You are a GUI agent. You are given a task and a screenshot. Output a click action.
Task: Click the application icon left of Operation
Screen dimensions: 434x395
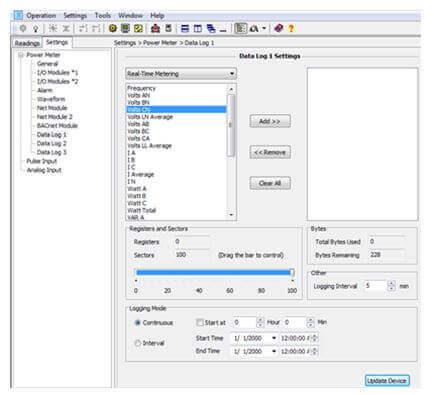19,16
